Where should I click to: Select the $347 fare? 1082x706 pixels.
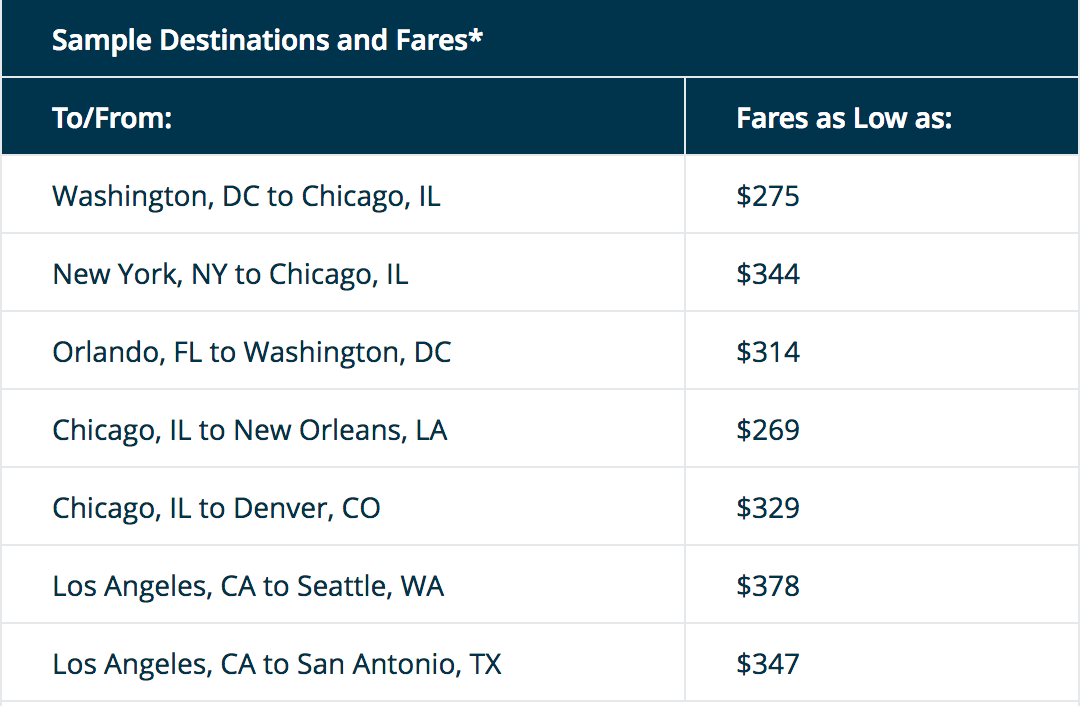[x=768, y=664]
